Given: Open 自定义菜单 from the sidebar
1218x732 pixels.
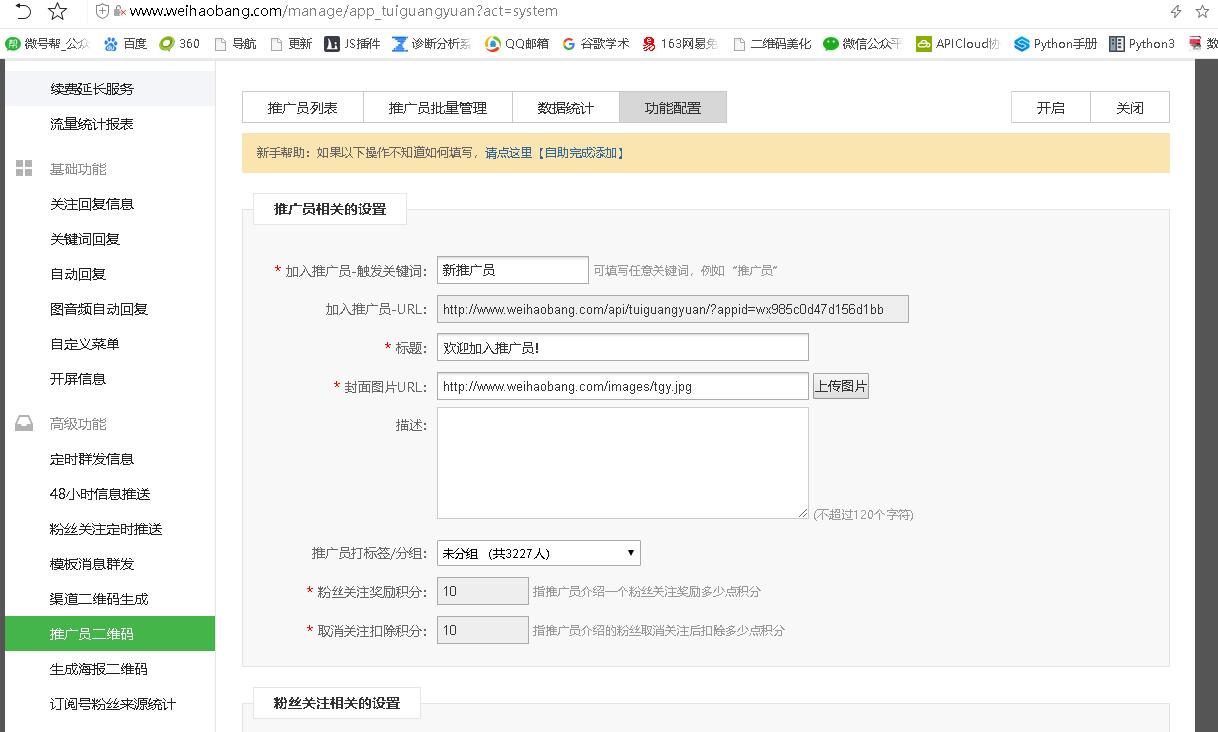Looking at the screenshot, I should pyautogui.click(x=85, y=344).
